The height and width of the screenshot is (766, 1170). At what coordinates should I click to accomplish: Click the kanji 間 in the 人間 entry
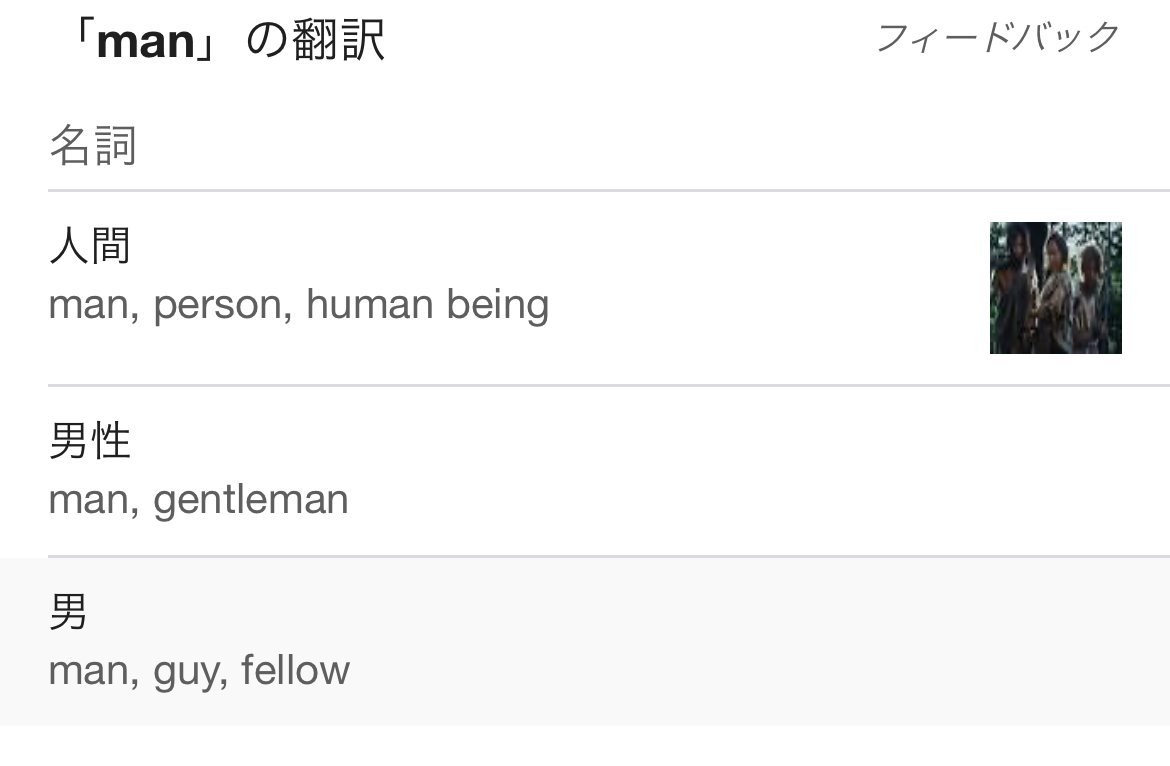tap(111, 245)
